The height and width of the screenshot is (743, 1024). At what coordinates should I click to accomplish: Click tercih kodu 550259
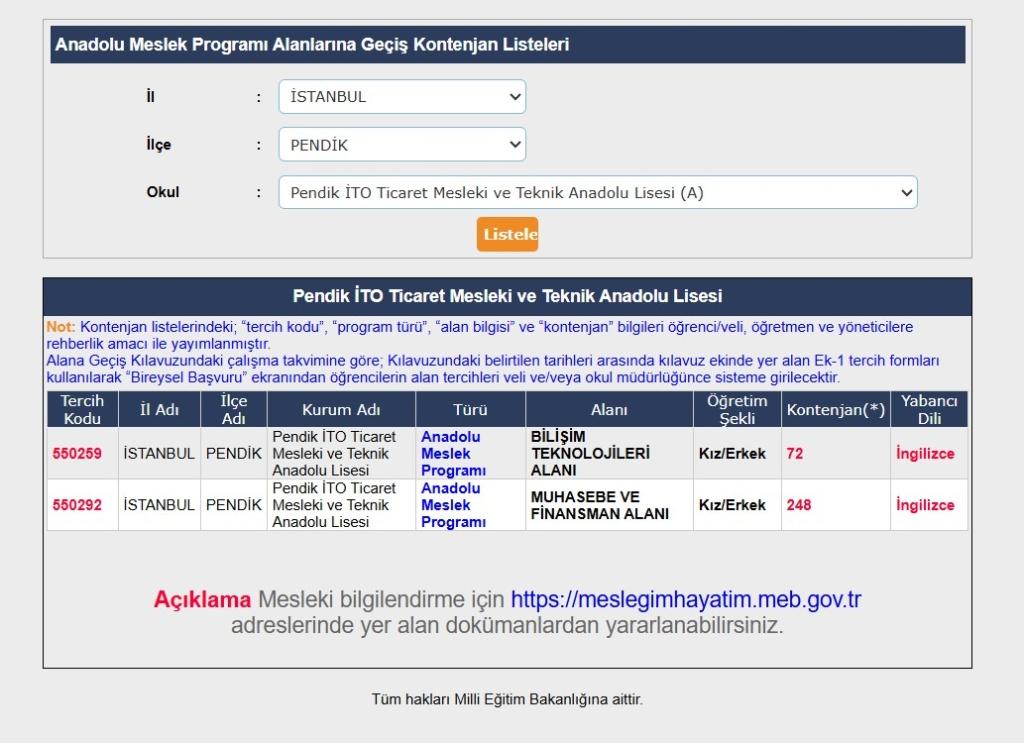click(x=77, y=453)
